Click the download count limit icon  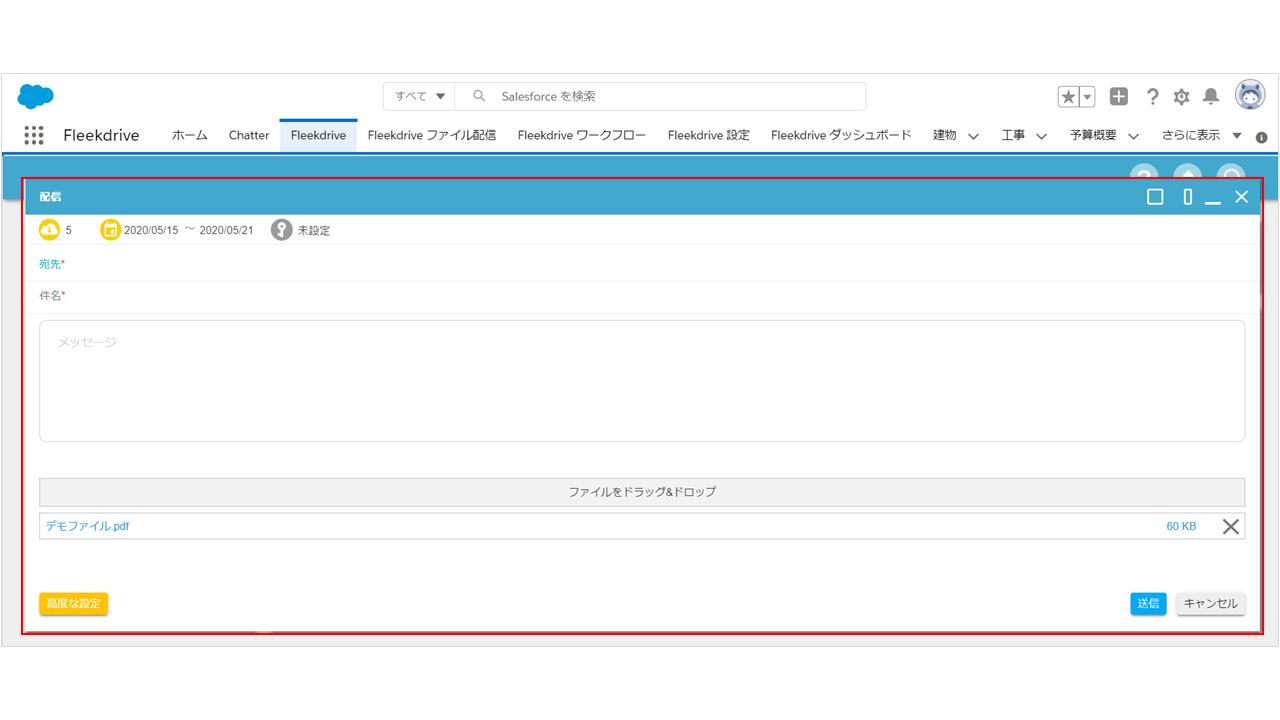point(50,230)
